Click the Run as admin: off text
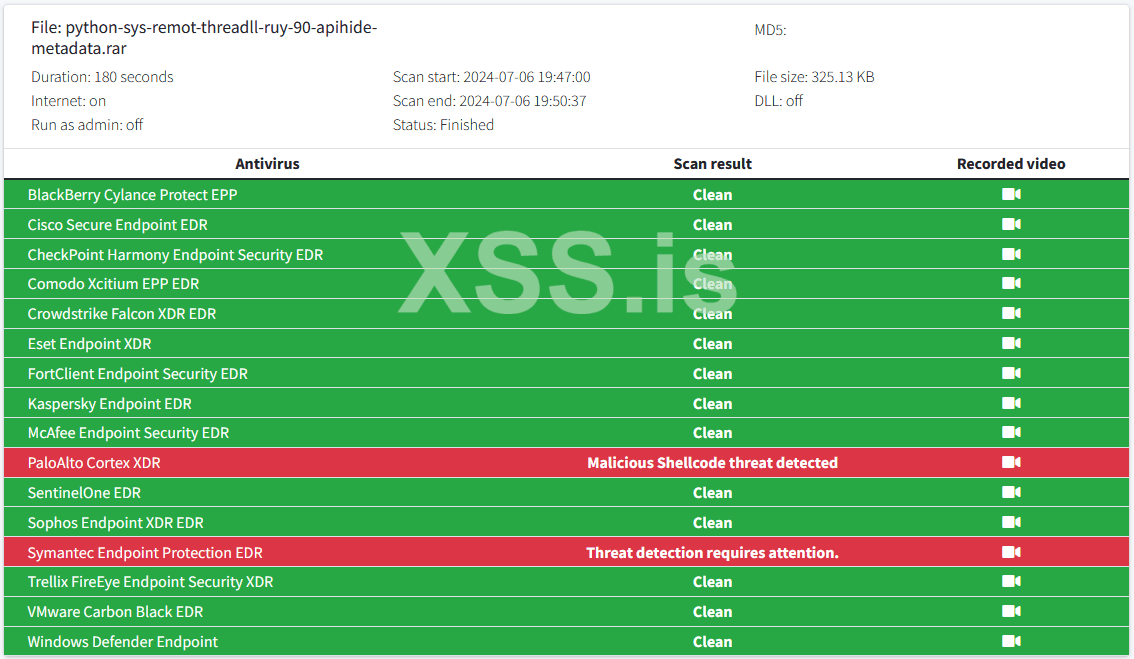Image resolution: width=1134 pixels, height=659 pixels. point(87,124)
